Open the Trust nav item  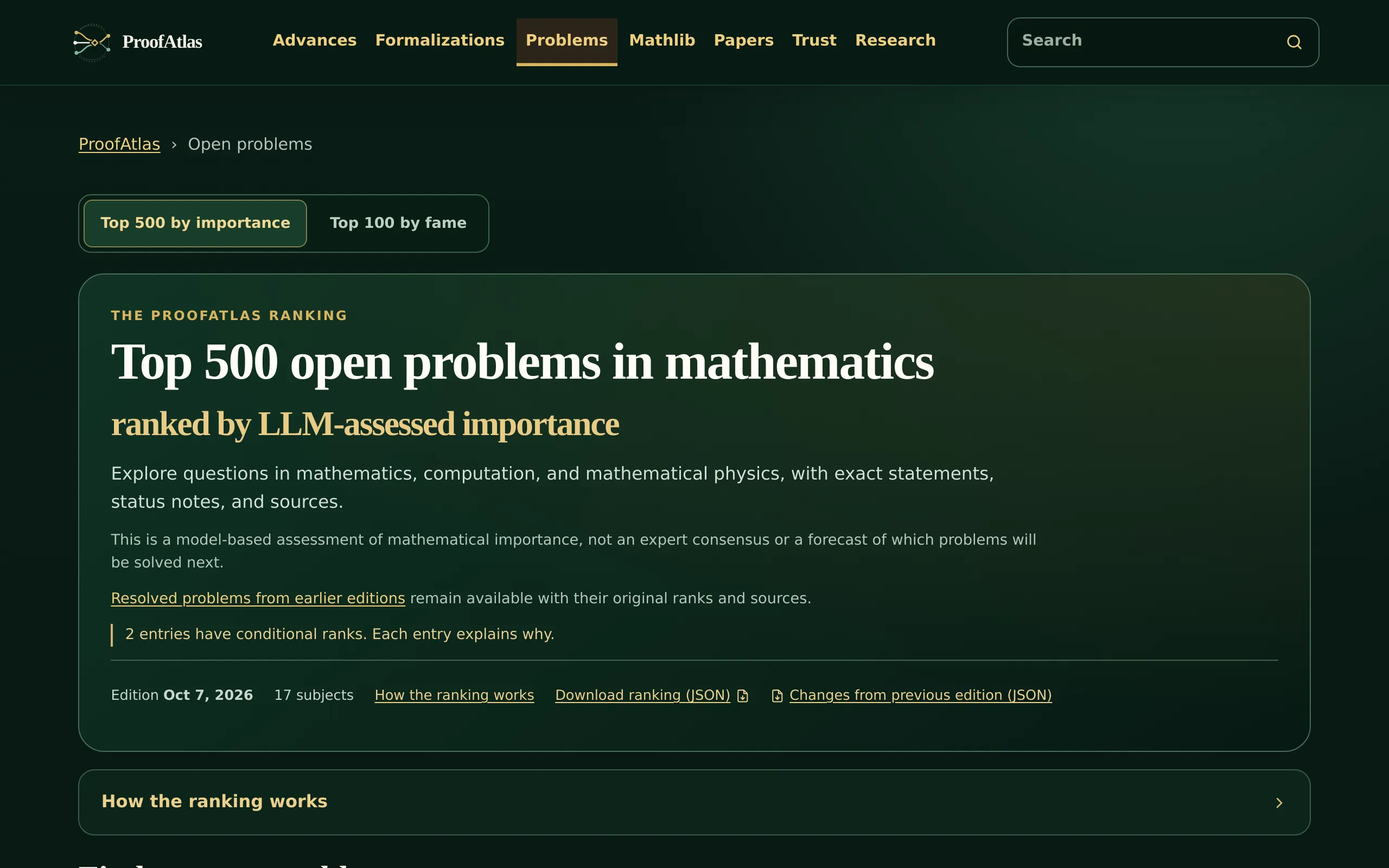(x=814, y=40)
